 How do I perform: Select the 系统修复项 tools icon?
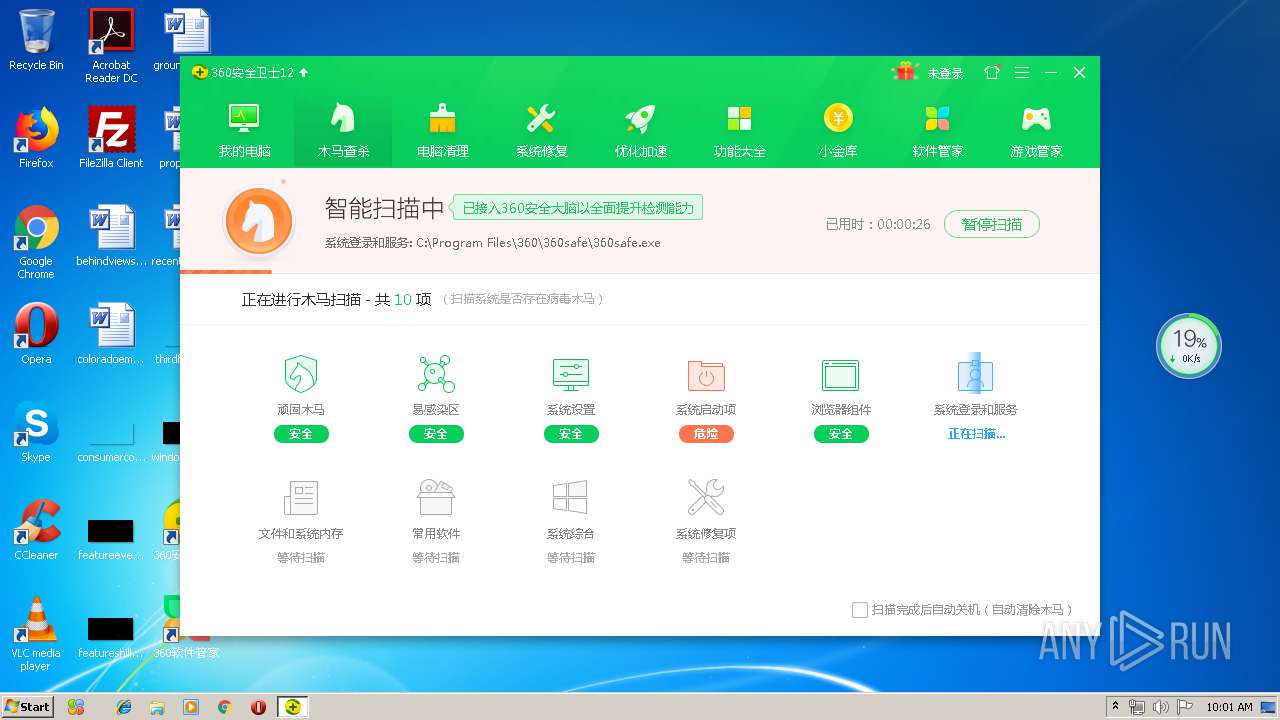click(706, 498)
